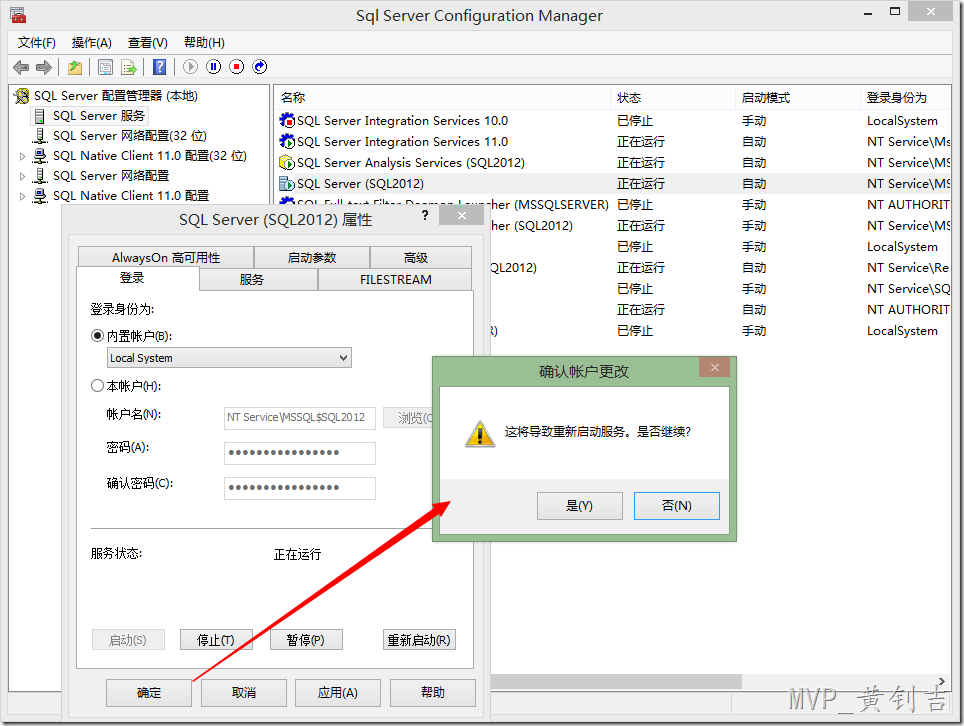Screen dimensions: 964x726
Task: Click 否(N) to cancel account change
Action: coord(677,506)
